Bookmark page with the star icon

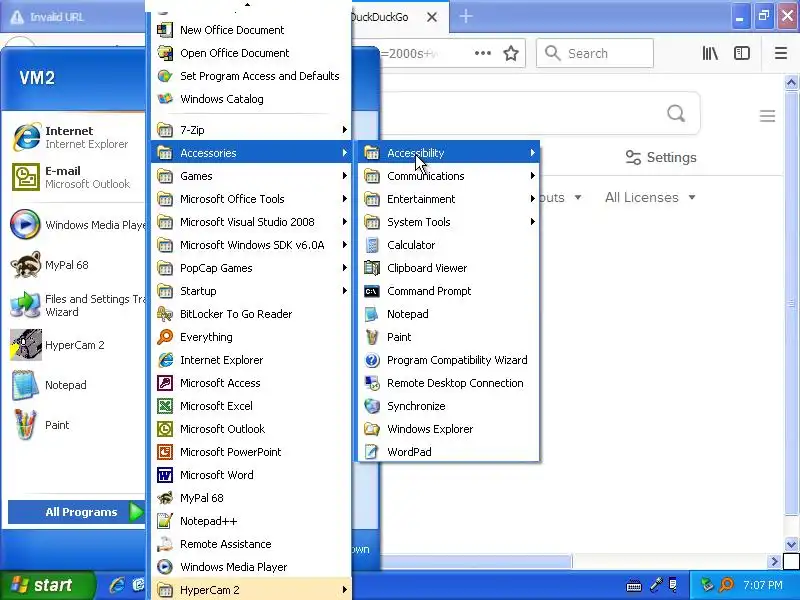(x=511, y=53)
